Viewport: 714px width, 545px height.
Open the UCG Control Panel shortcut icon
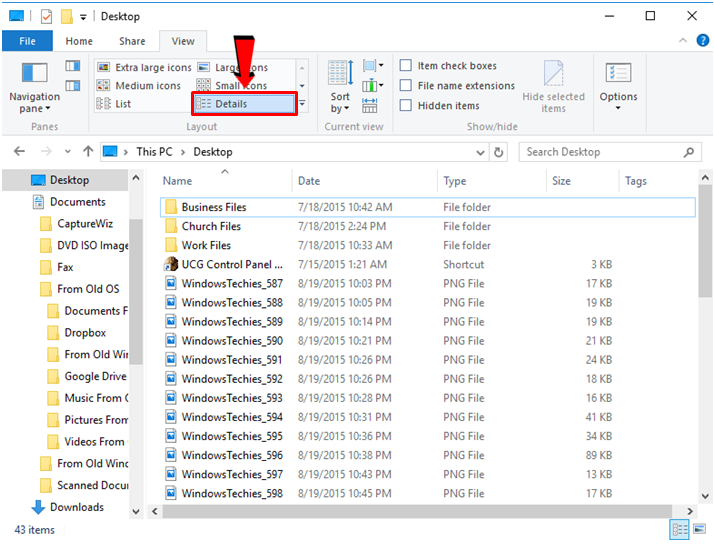[x=171, y=264]
